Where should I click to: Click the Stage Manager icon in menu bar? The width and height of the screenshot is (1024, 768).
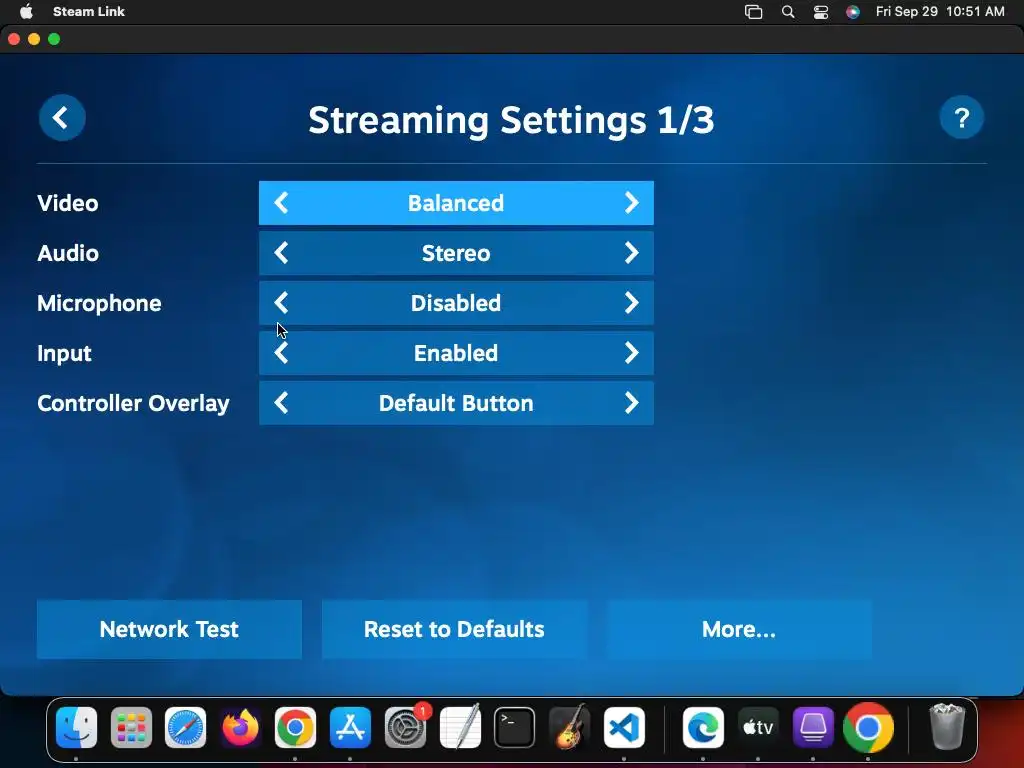click(754, 12)
